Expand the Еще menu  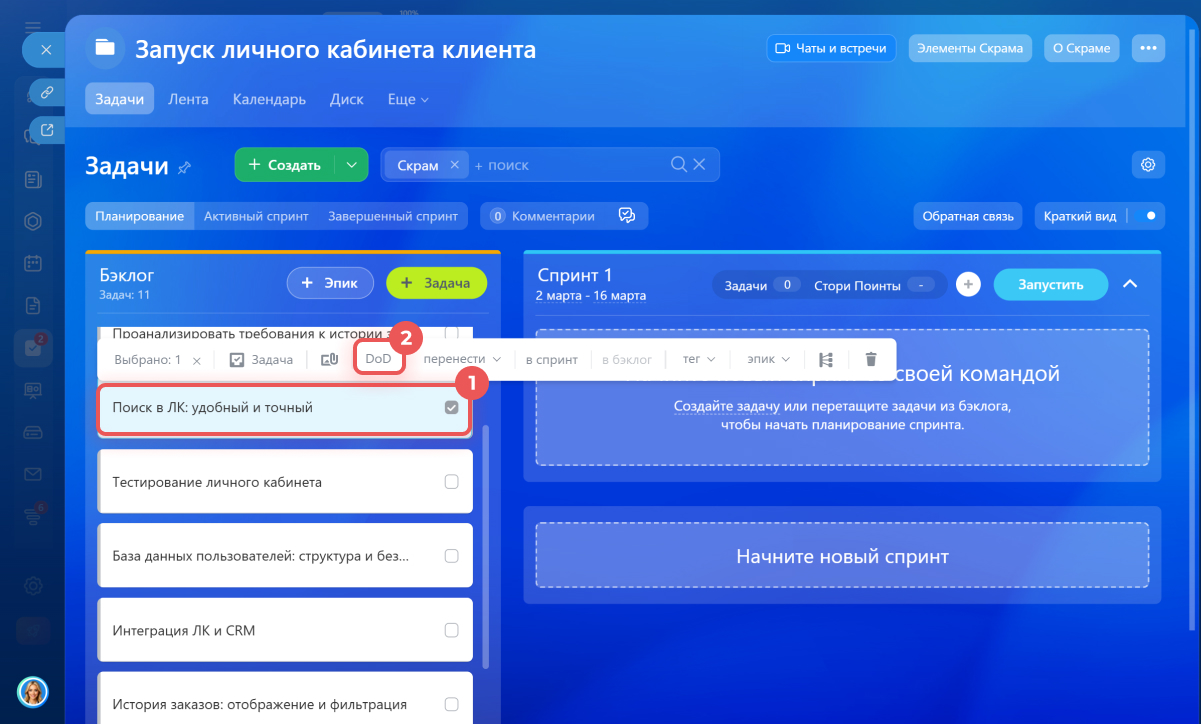click(408, 99)
